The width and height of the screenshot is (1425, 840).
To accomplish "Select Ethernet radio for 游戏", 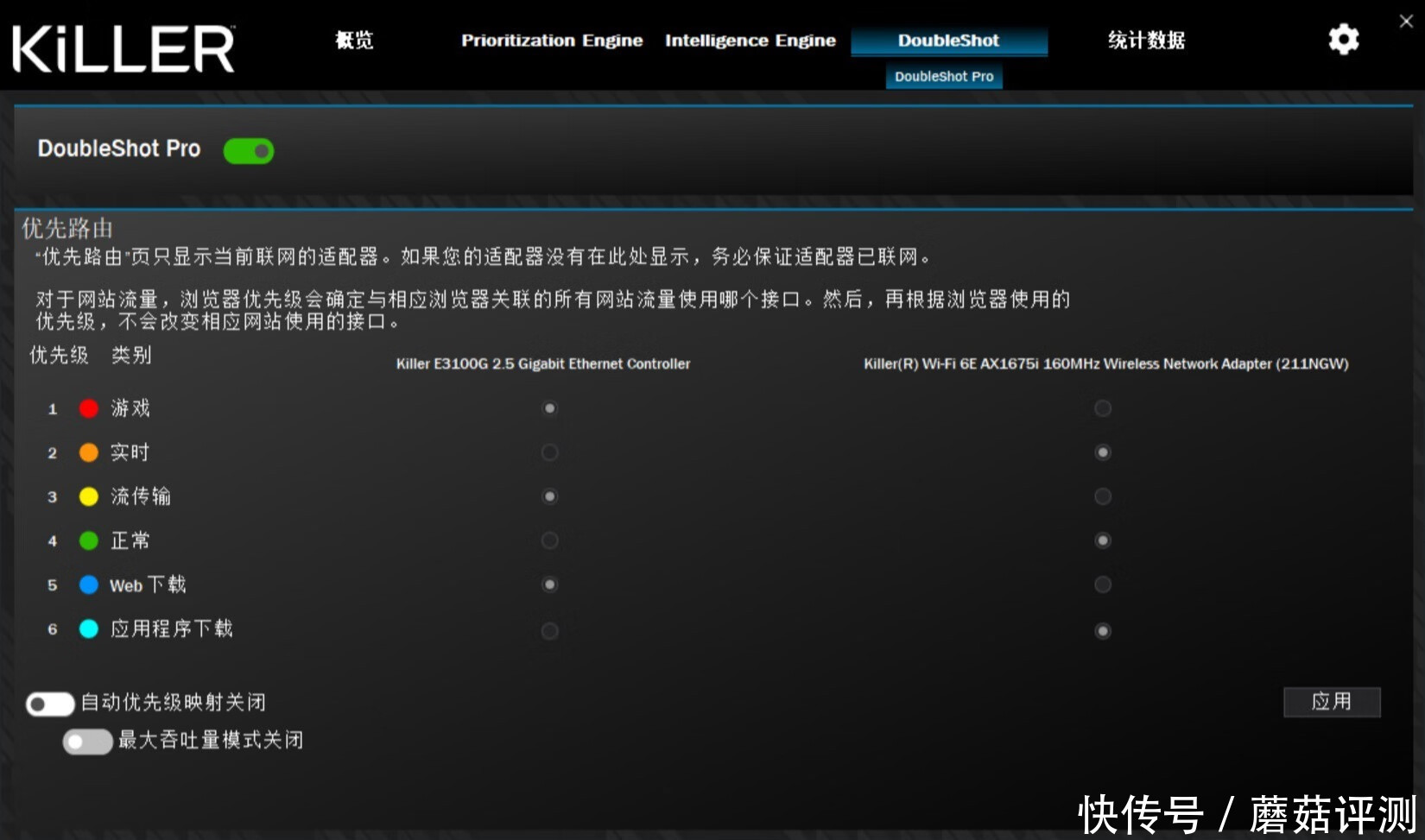I will click(549, 408).
